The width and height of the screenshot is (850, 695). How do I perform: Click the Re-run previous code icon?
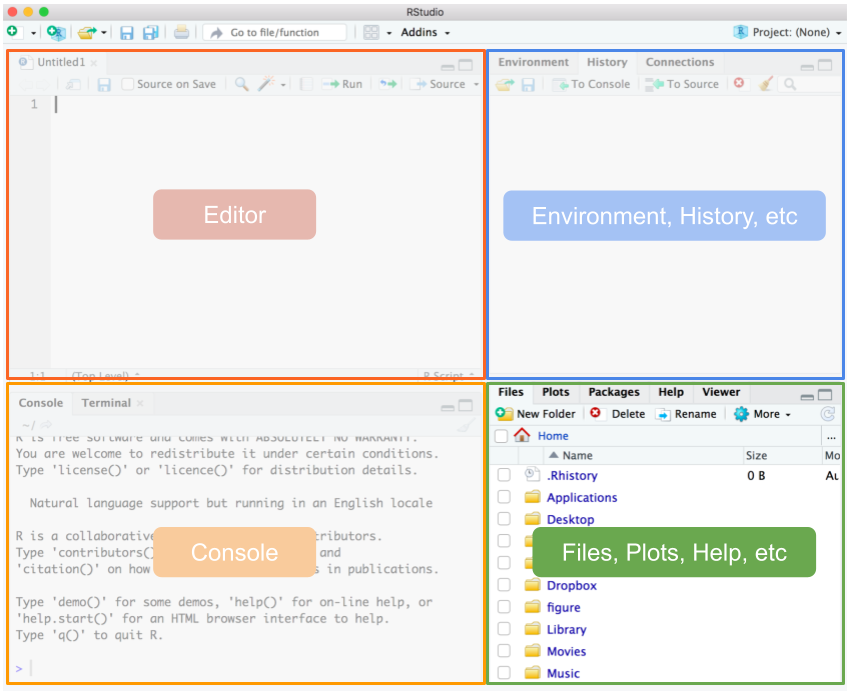[x=388, y=84]
